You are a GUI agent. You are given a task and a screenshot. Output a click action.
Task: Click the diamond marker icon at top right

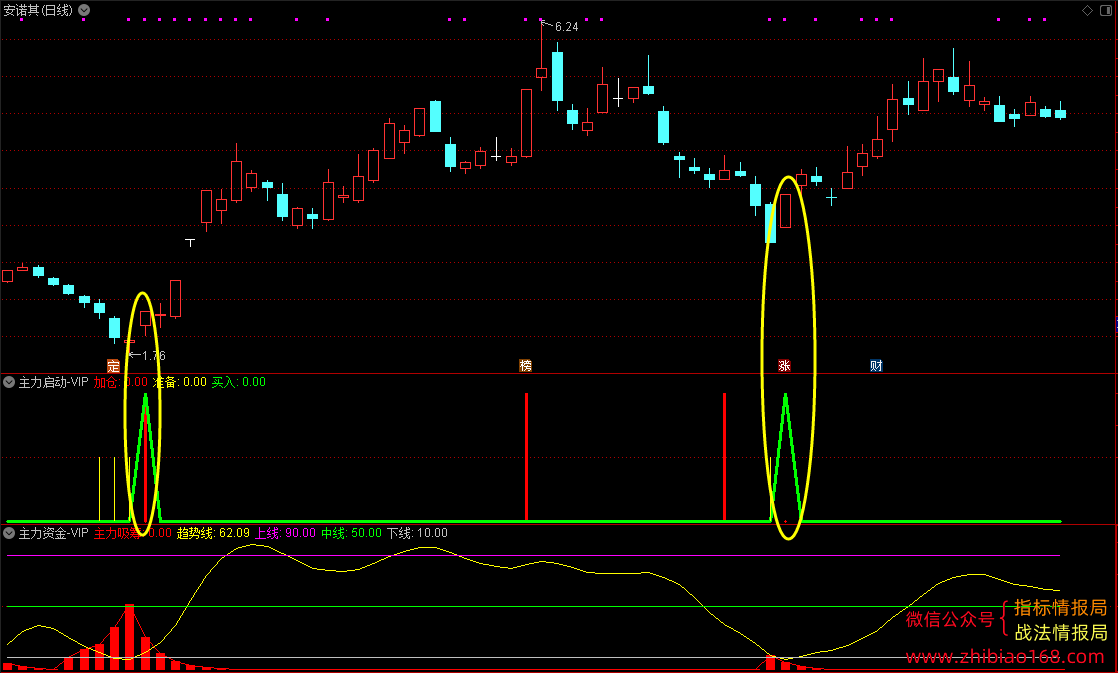1087,10
